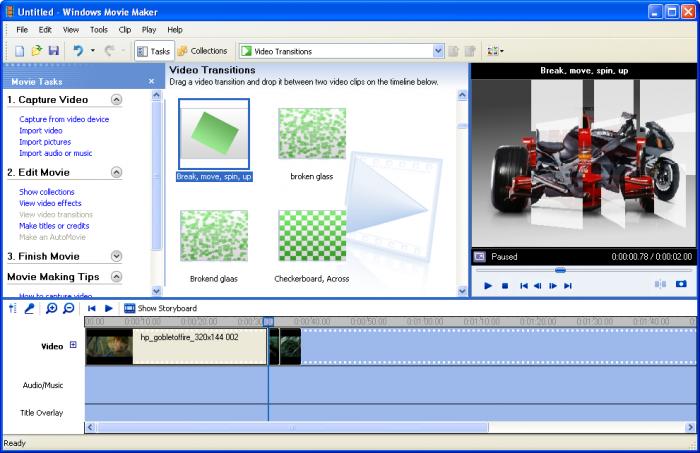Screen dimensions: 700x453
Task: Take a picture from the preview
Action: click(681, 285)
